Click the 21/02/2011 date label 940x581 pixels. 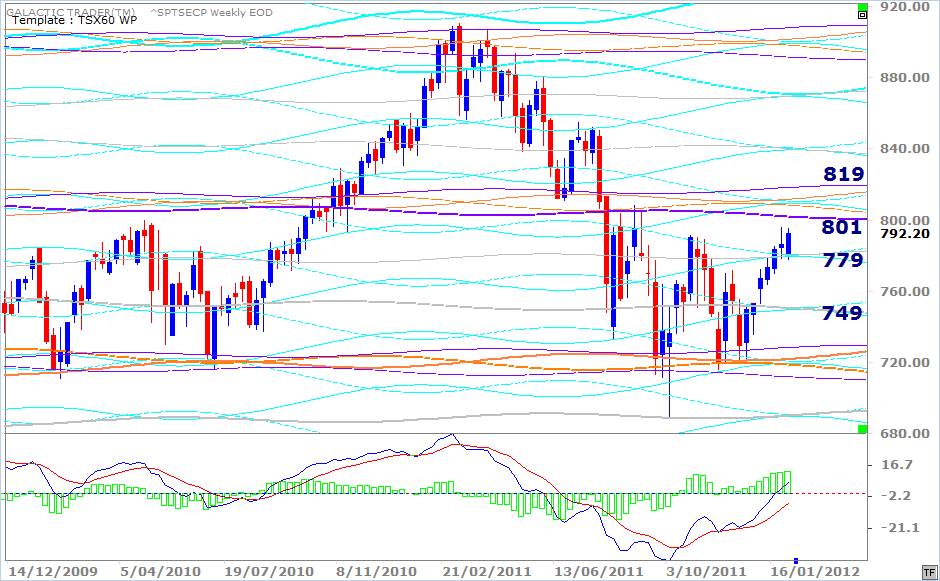pos(487,571)
